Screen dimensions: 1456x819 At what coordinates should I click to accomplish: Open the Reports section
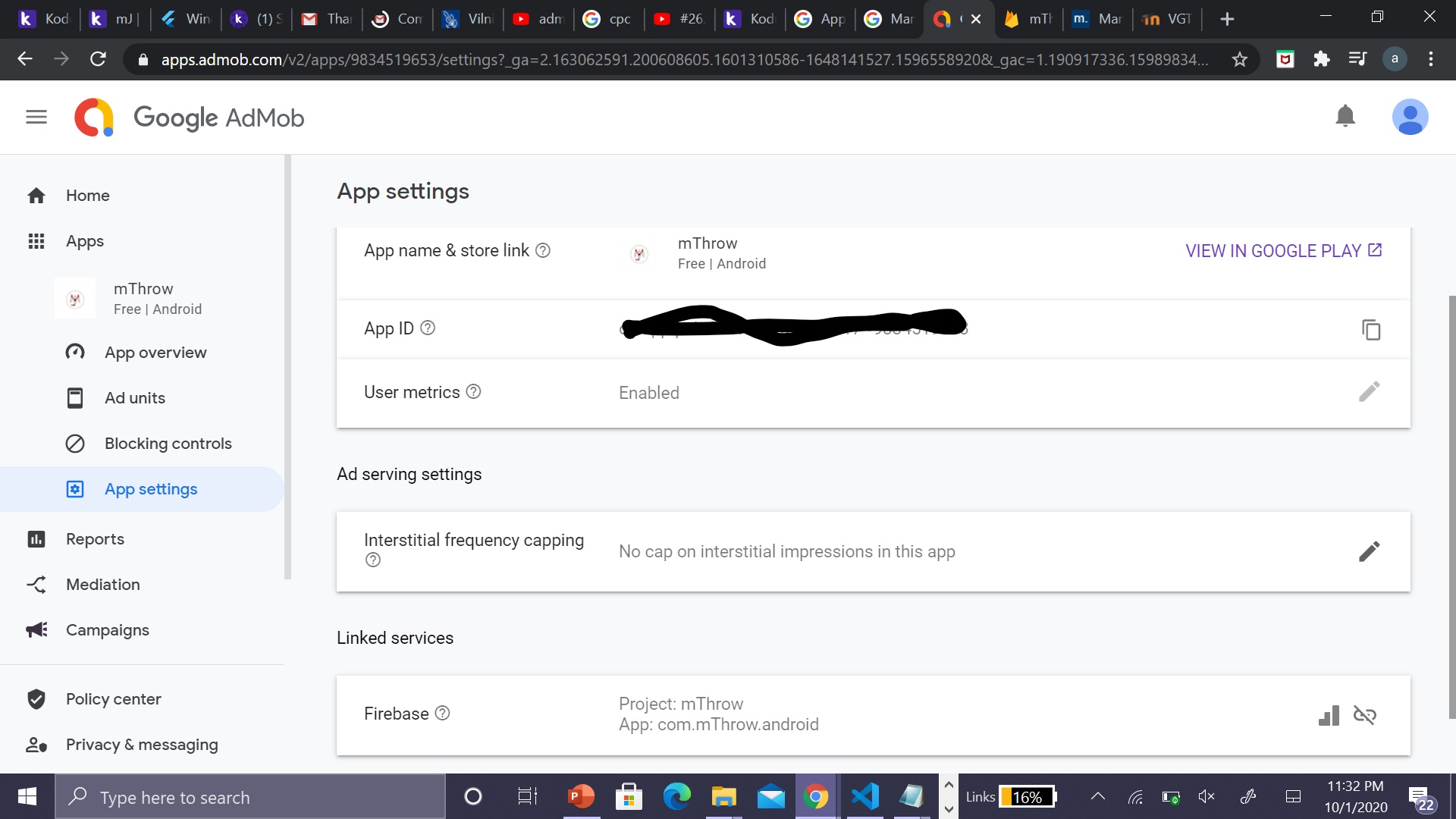95,539
